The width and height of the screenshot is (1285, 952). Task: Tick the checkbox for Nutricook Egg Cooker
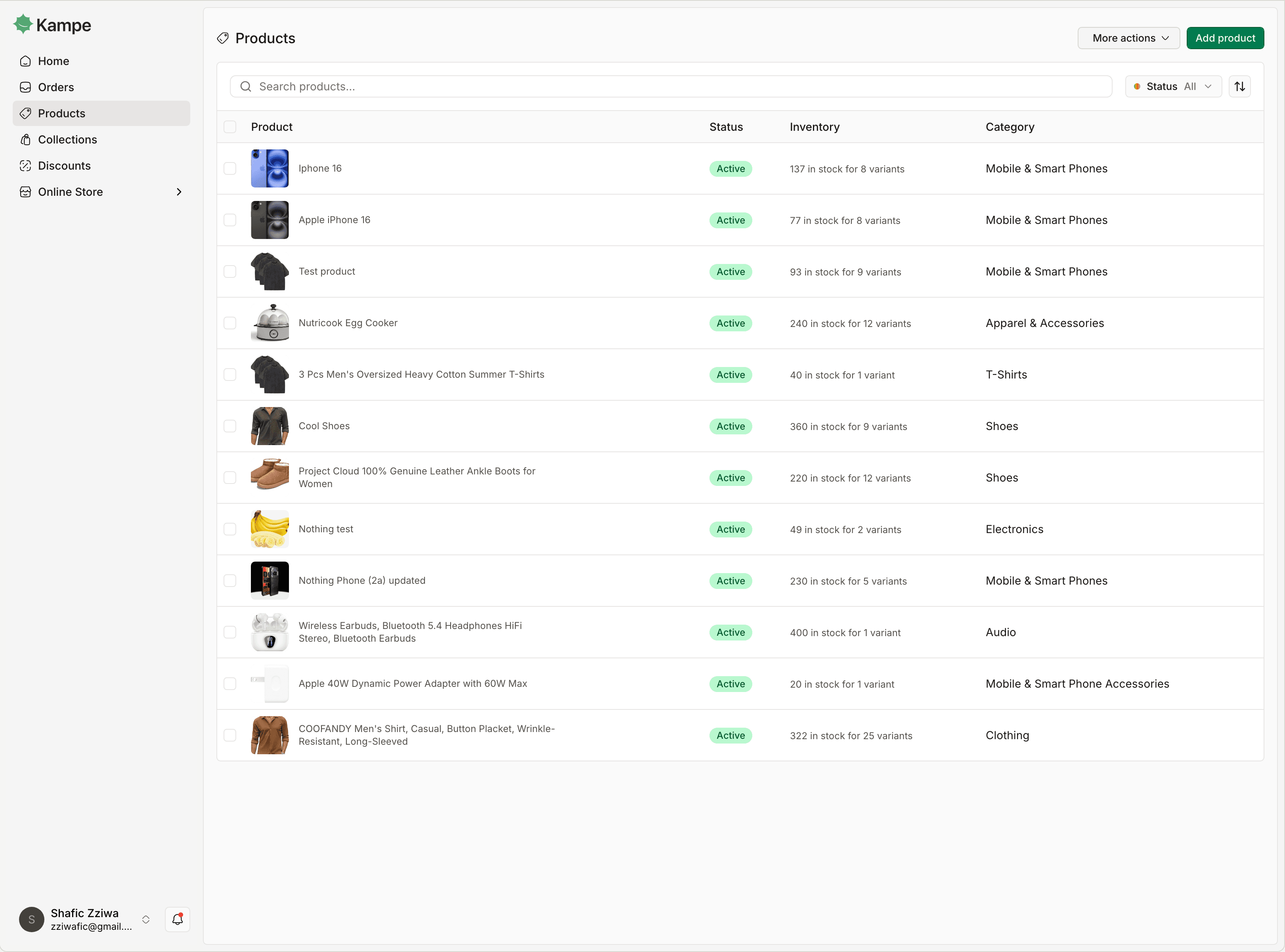[230, 323]
